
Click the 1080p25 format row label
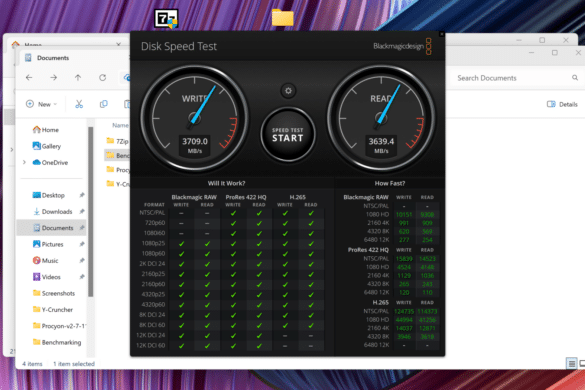click(x=153, y=243)
